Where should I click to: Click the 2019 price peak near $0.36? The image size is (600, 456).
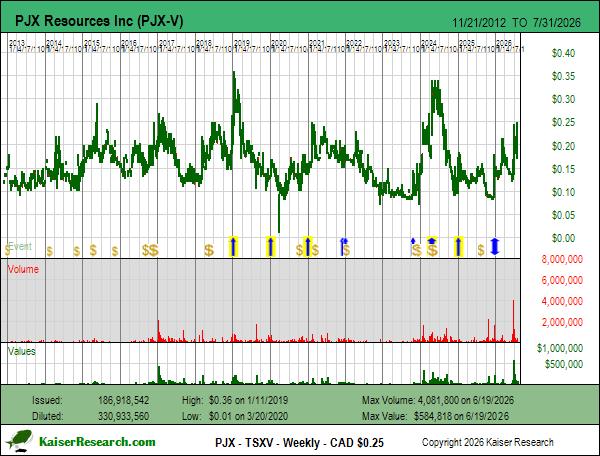click(x=234, y=73)
